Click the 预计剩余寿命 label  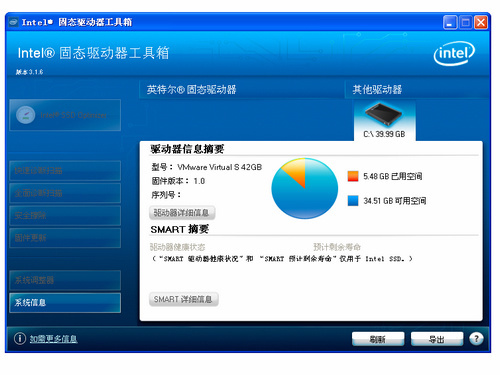[x=337, y=247]
